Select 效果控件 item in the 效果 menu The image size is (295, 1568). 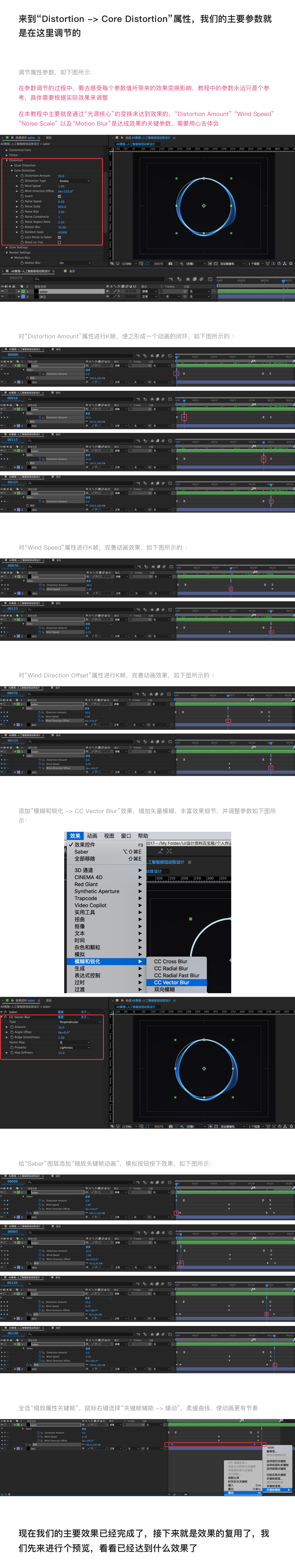tap(106, 845)
